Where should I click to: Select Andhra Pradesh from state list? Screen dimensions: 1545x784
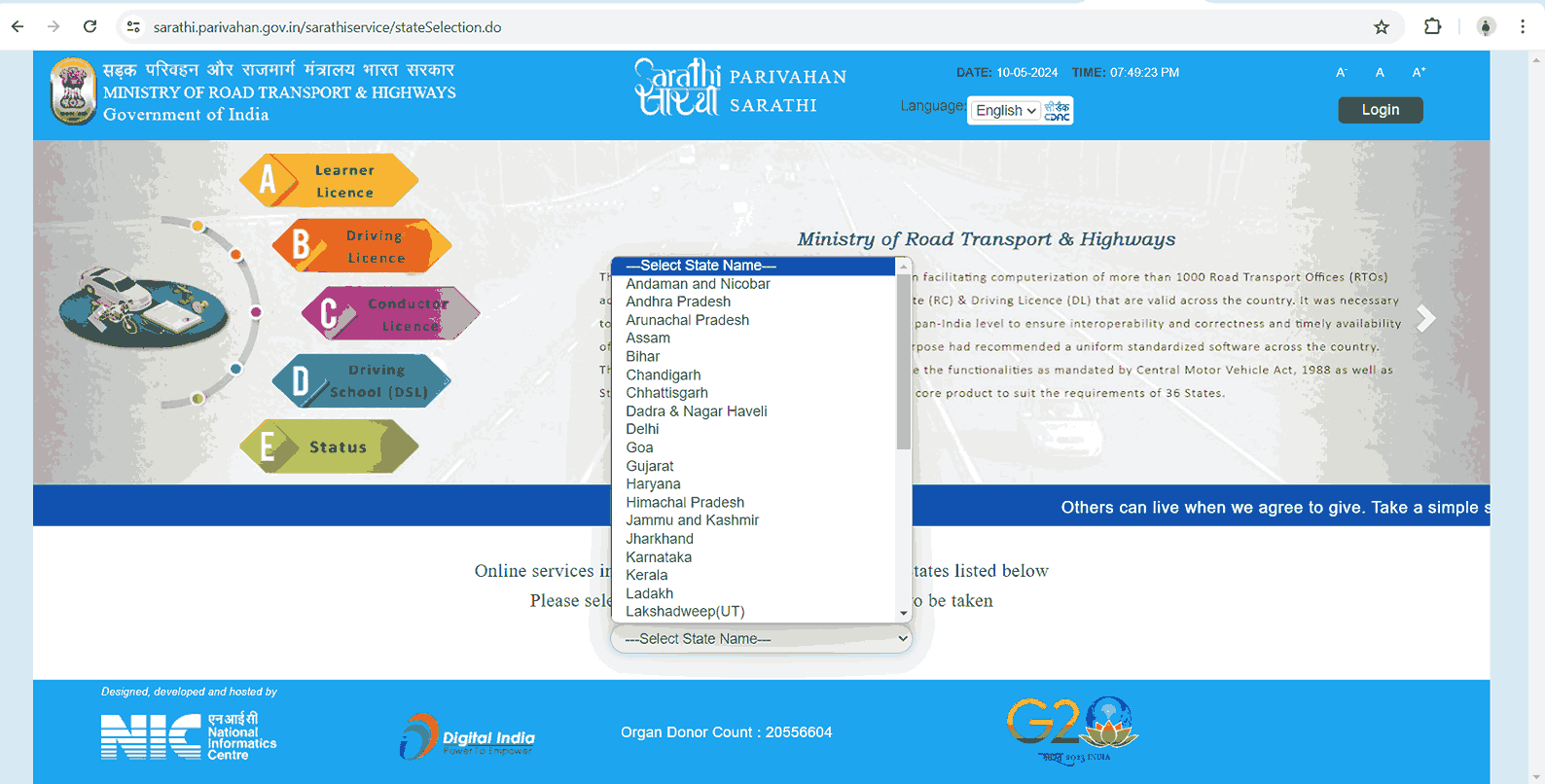point(753,302)
